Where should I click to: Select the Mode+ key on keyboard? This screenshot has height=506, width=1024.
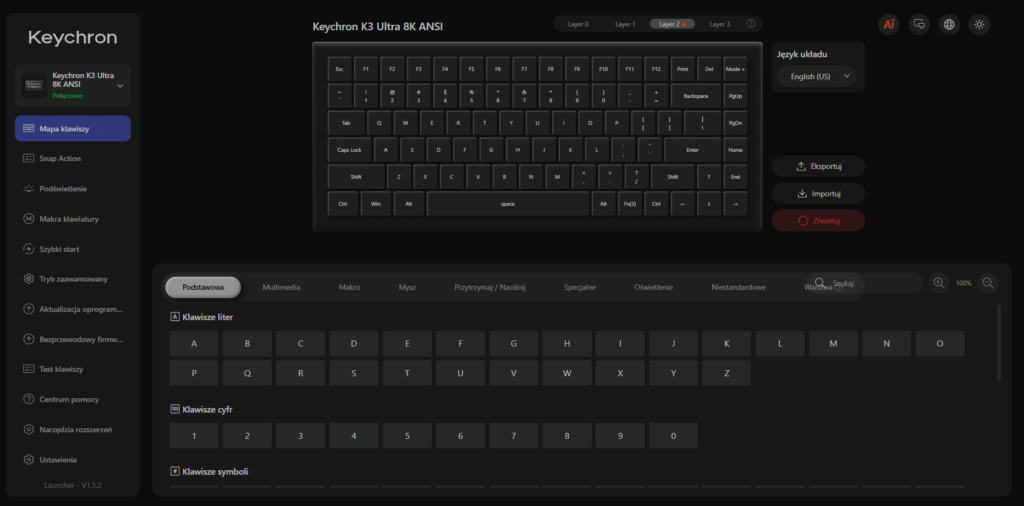point(735,69)
